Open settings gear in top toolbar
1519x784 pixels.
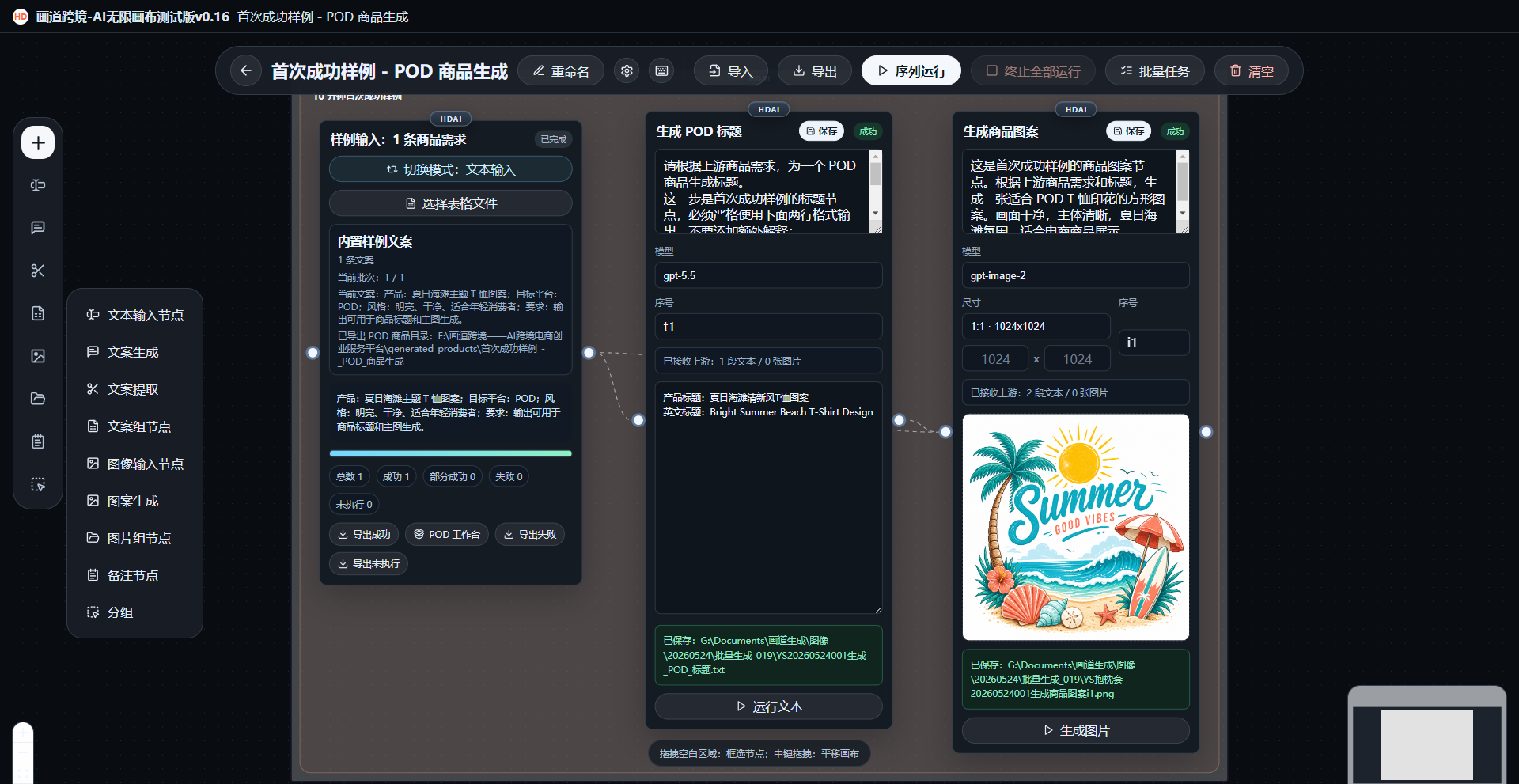click(627, 71)
